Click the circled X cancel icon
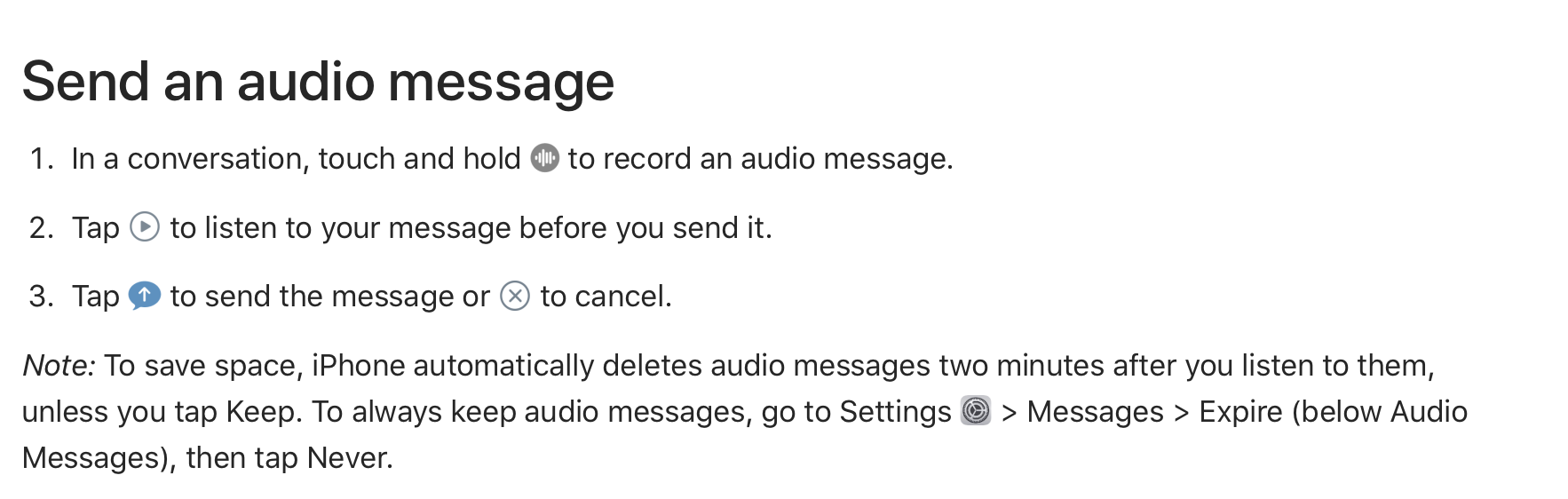1568x499 pixels. [x=515, y=296]
